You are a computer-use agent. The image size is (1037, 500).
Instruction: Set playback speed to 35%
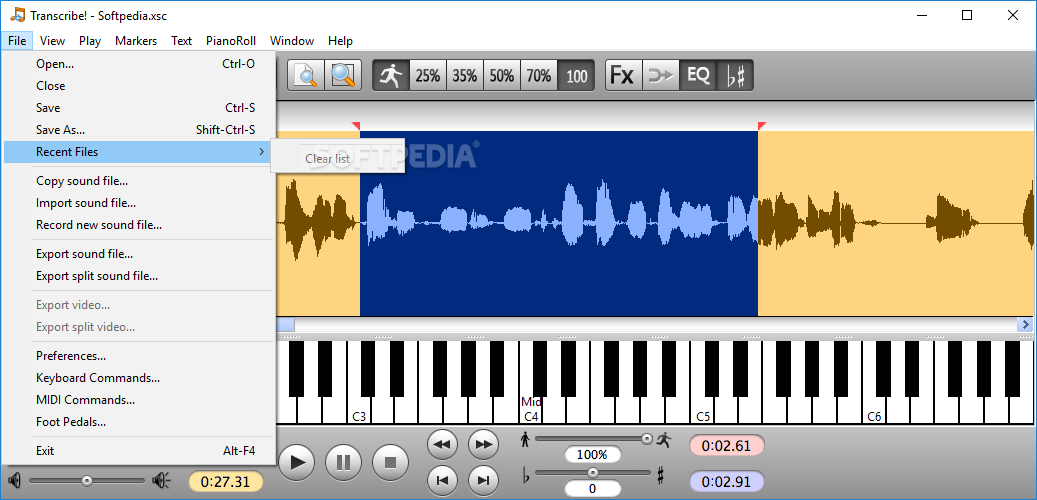click(x=465, y=75)
